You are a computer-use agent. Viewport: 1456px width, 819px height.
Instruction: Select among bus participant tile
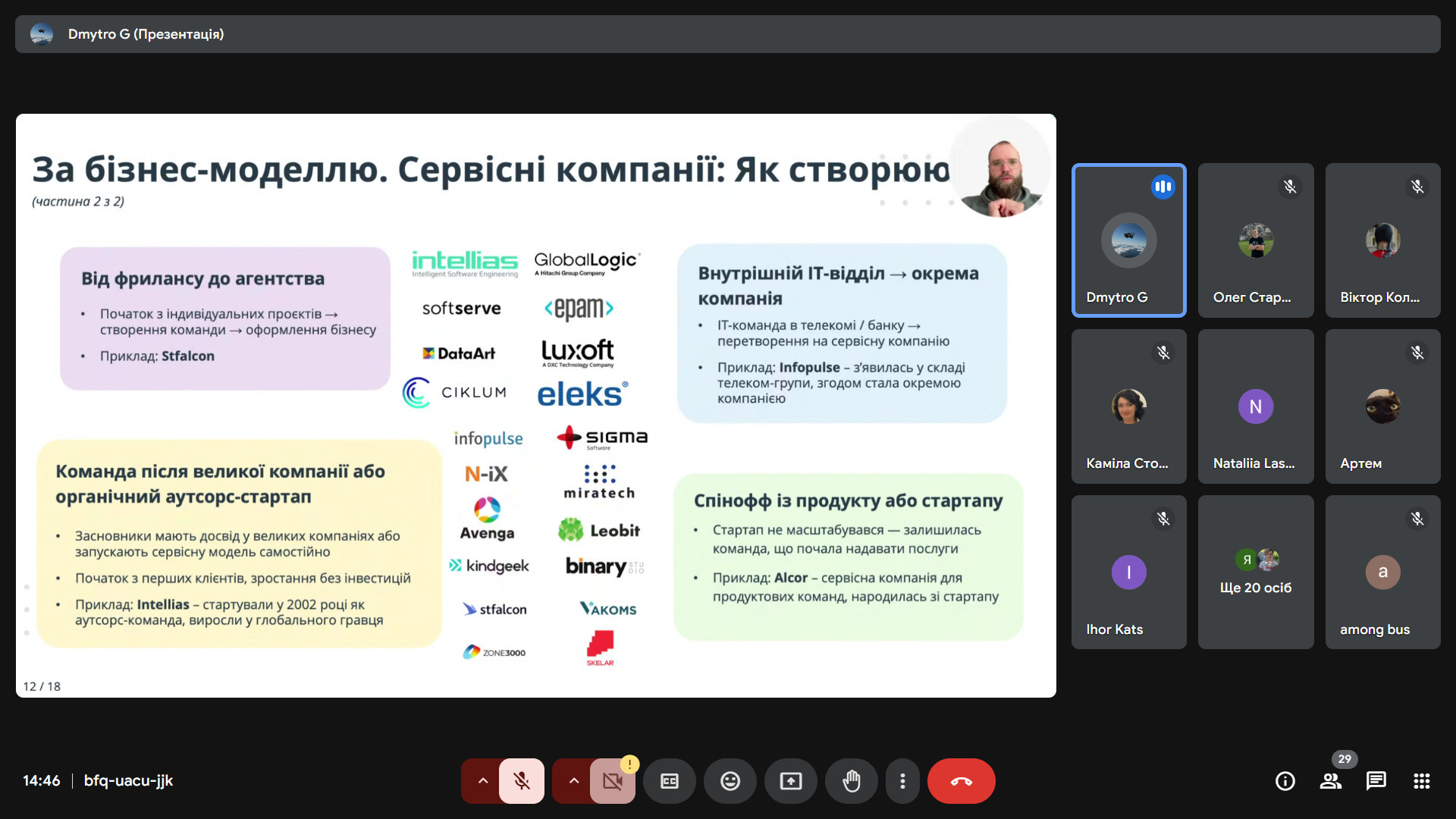click(x=1383, y=573)
